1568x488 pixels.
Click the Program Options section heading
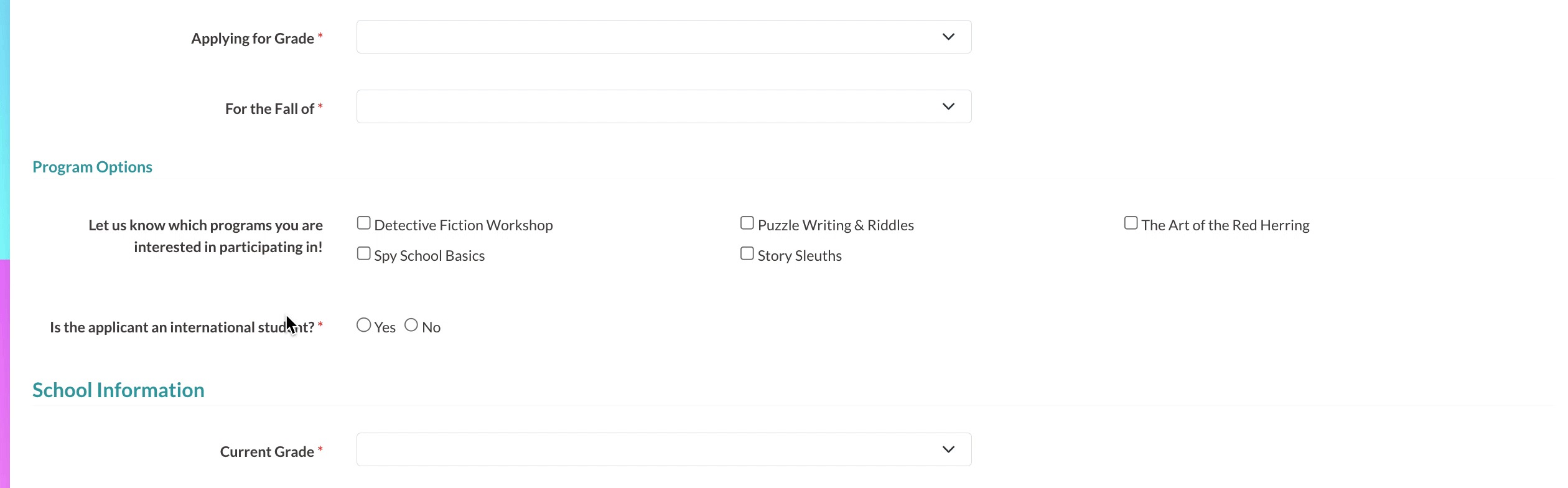pyautogui.click(x=92, y=167)
